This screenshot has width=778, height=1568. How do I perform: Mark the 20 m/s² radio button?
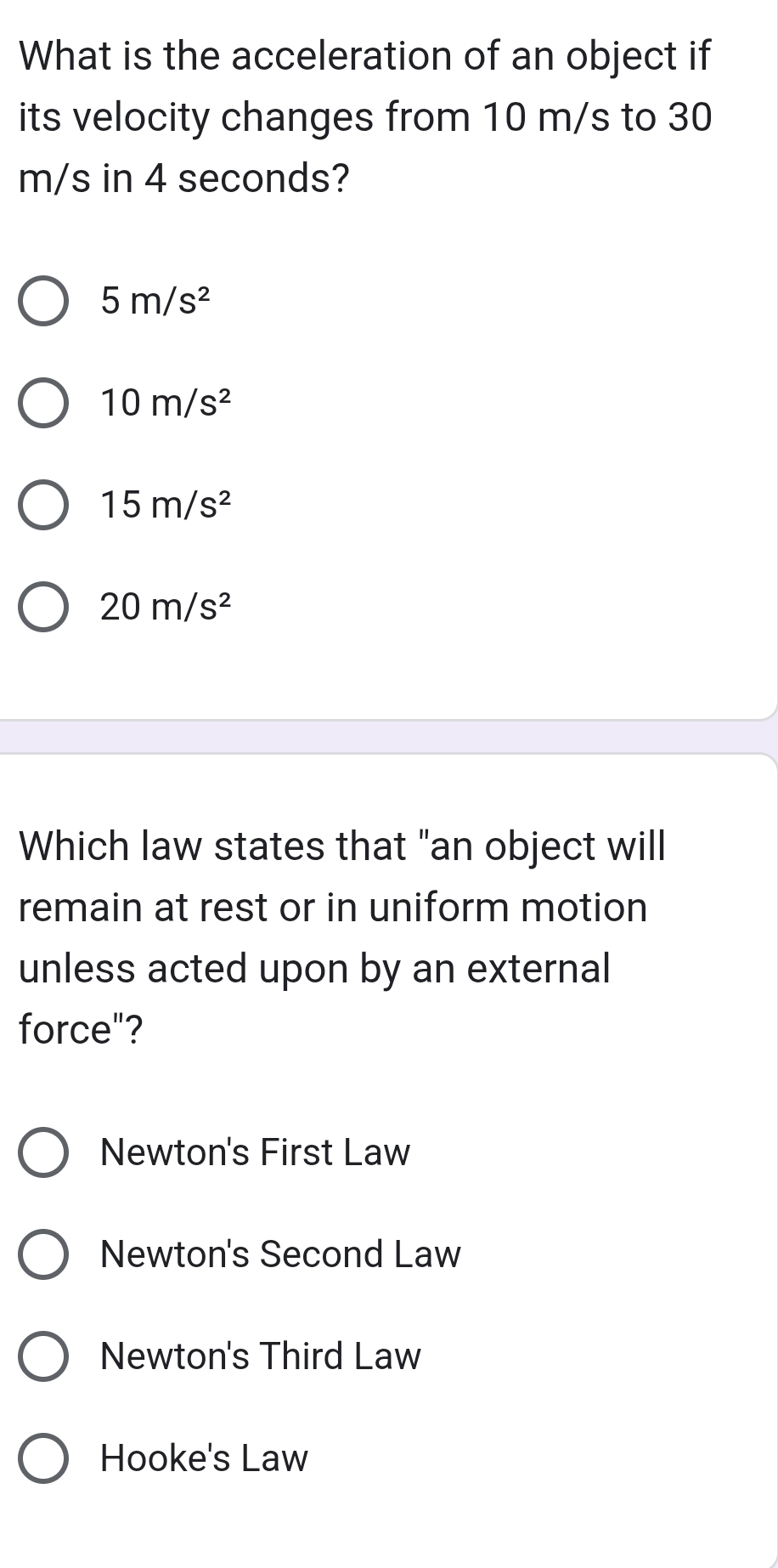(x=42, y=607)
